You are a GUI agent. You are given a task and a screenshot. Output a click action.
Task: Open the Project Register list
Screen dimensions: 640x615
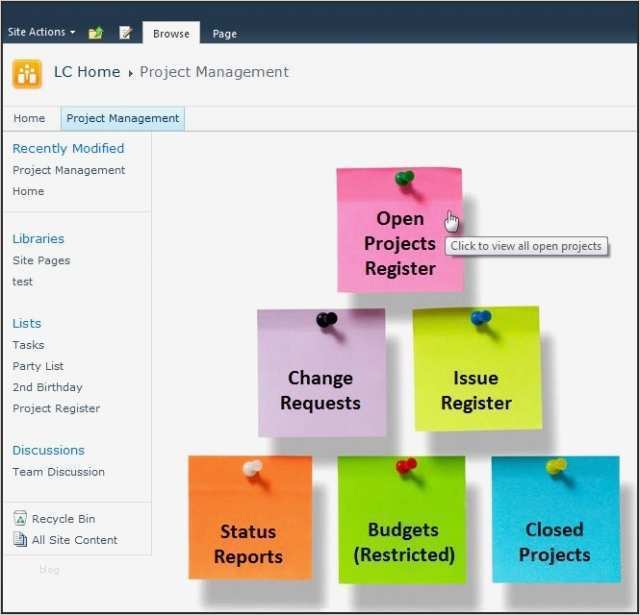tap(56, 408)
